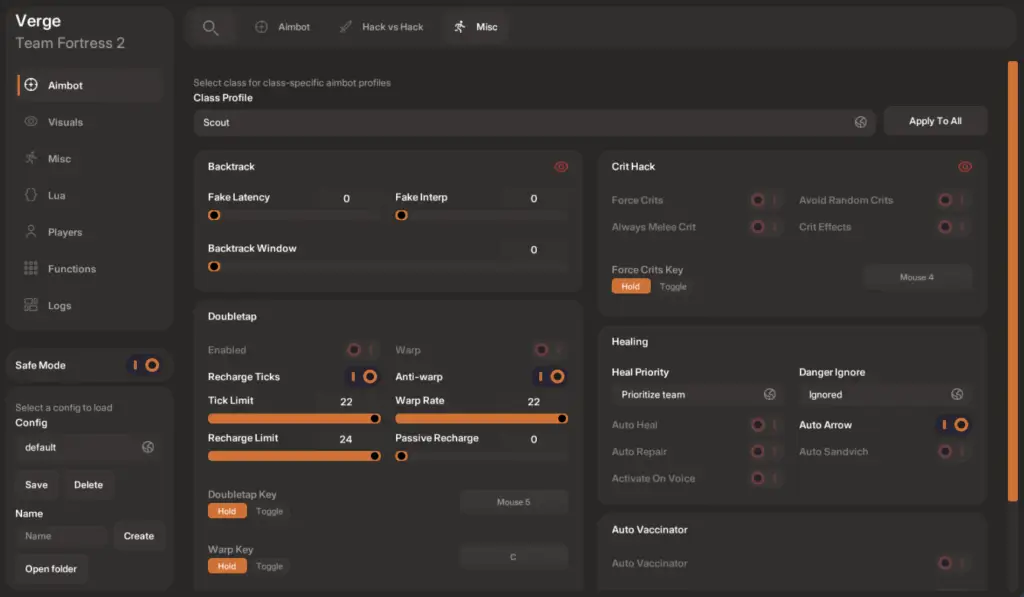
Task: Click the Fake Interp slider handle
Action: click(x=401, y=215)
